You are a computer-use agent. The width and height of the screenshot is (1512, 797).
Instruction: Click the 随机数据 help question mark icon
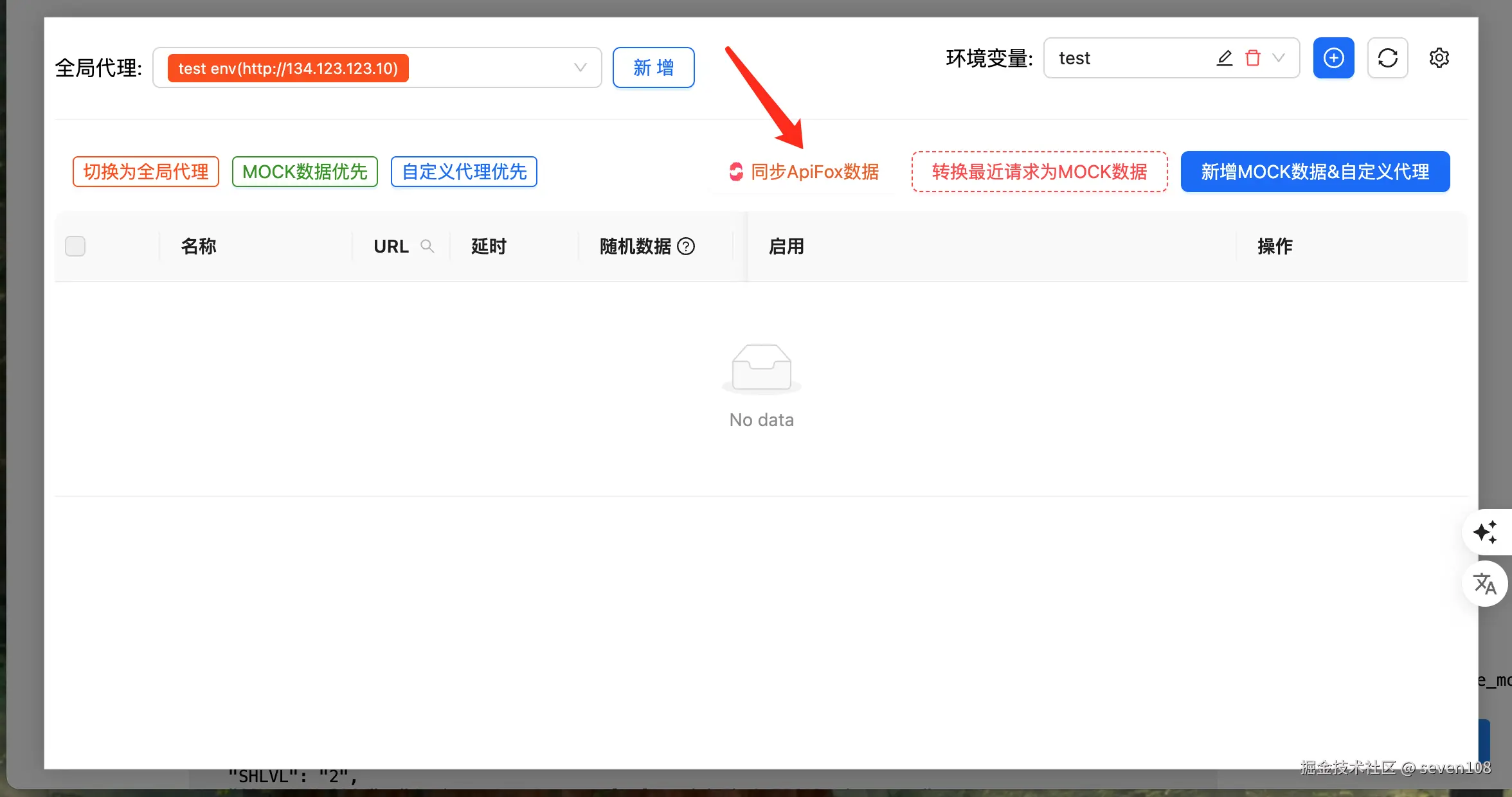(686, 246)
